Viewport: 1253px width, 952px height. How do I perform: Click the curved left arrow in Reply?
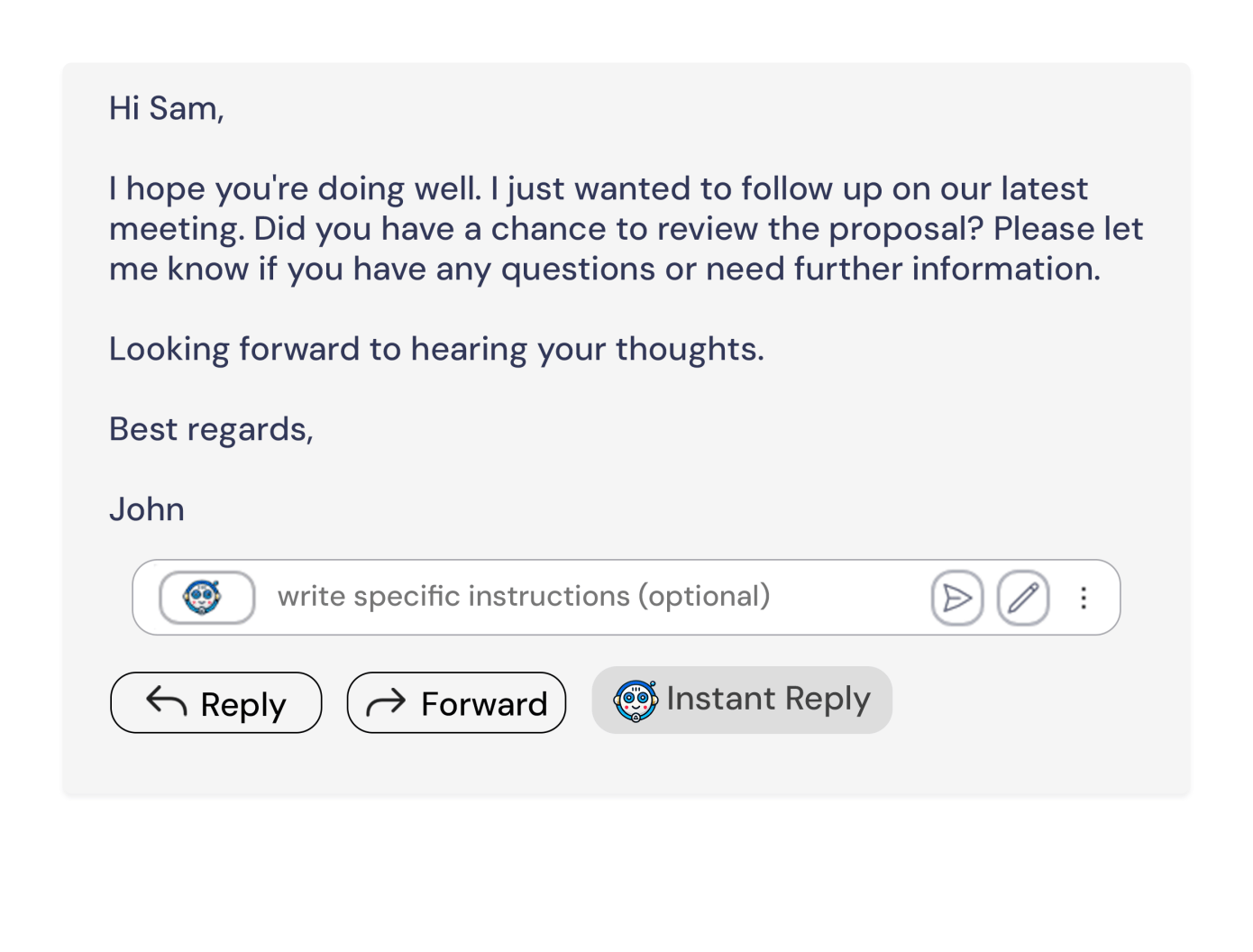coord(167,701)
